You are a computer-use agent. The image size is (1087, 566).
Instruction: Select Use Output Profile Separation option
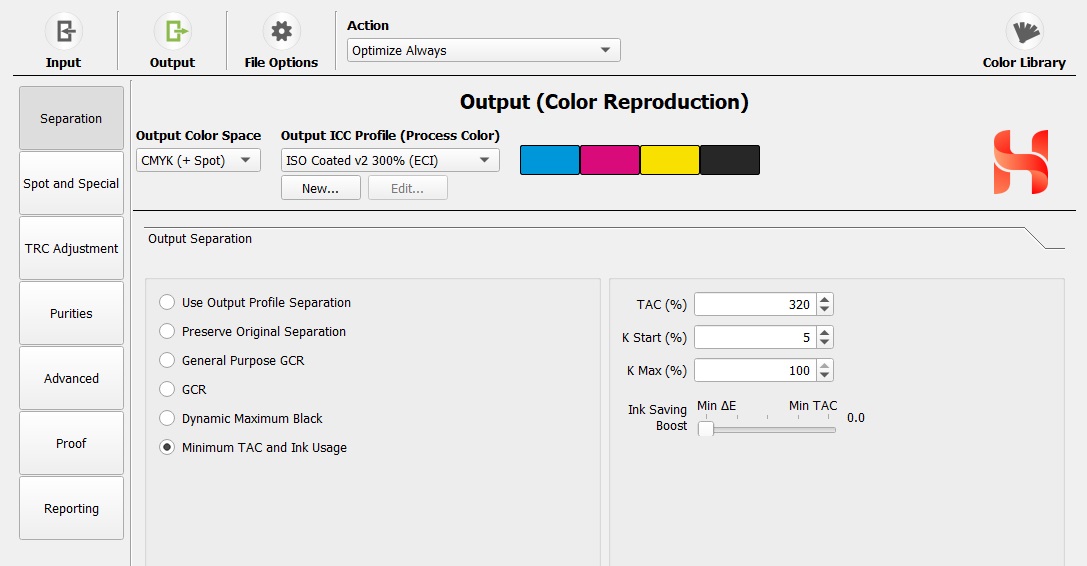click(x=167, y=302)
